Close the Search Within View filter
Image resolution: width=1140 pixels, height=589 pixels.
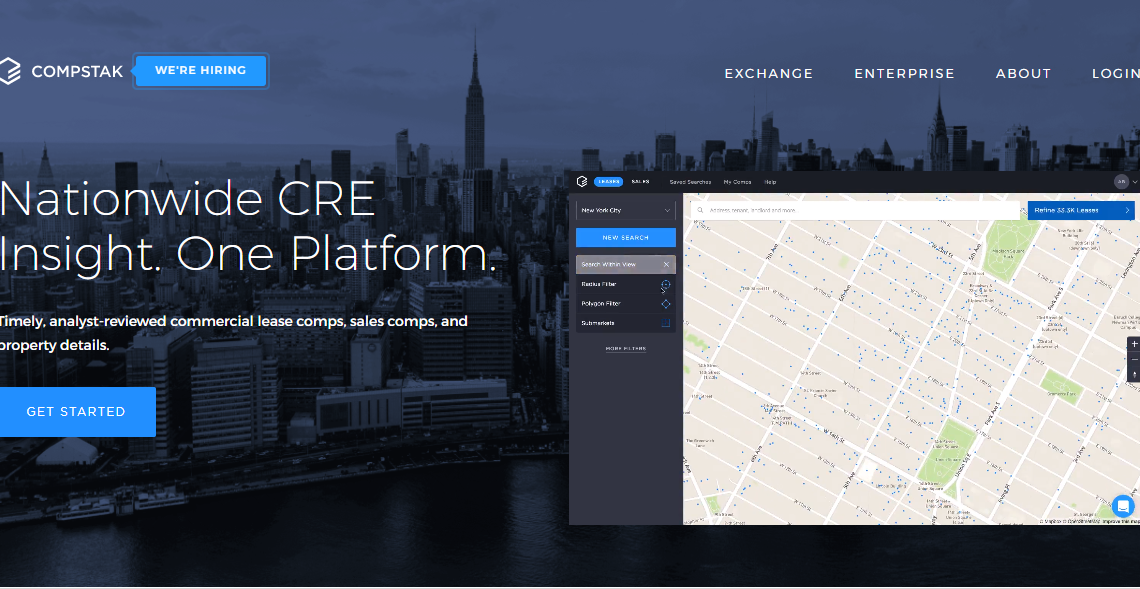666,264
